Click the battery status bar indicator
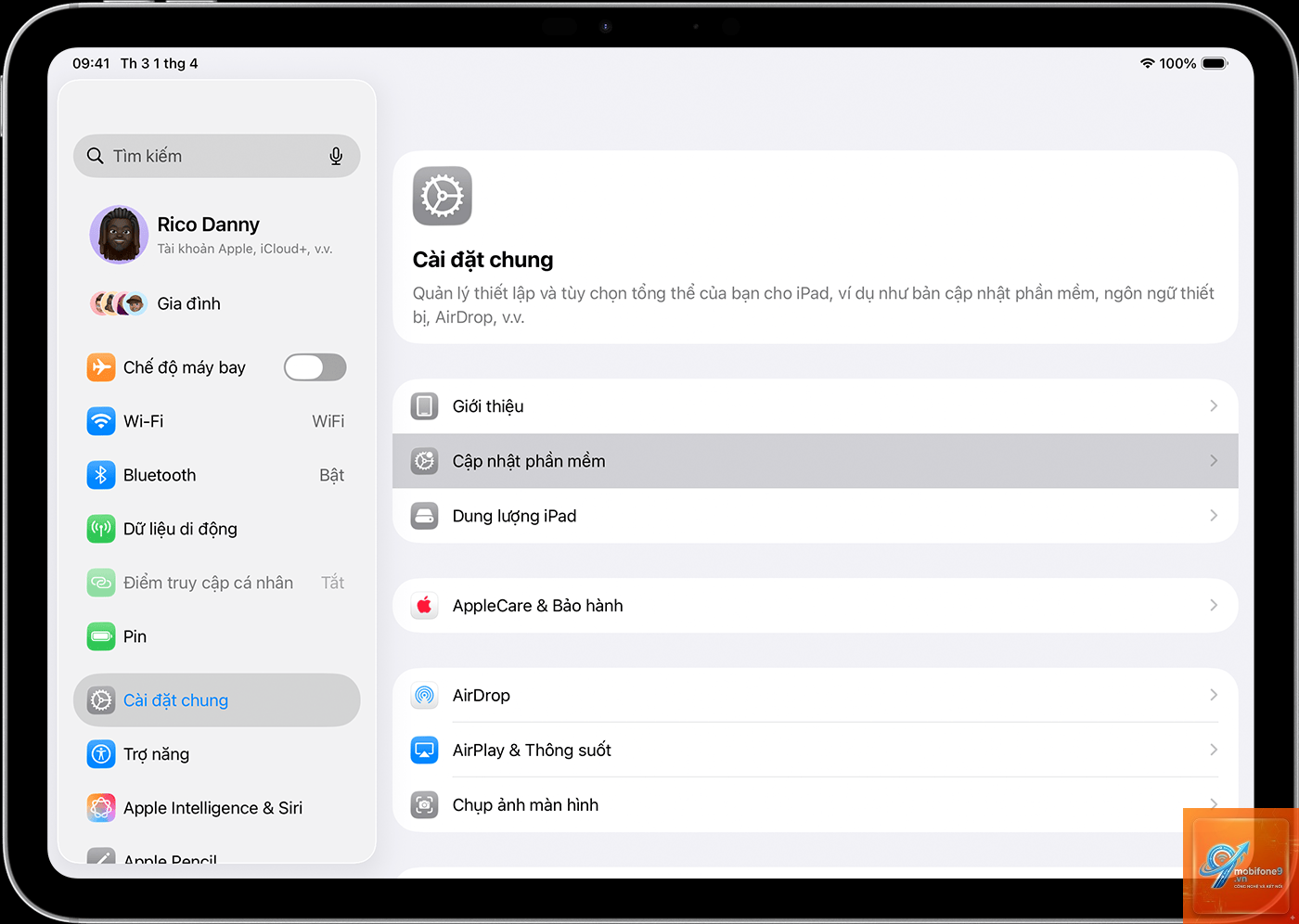This screenshot has height=924, width=1299. 1215,63
